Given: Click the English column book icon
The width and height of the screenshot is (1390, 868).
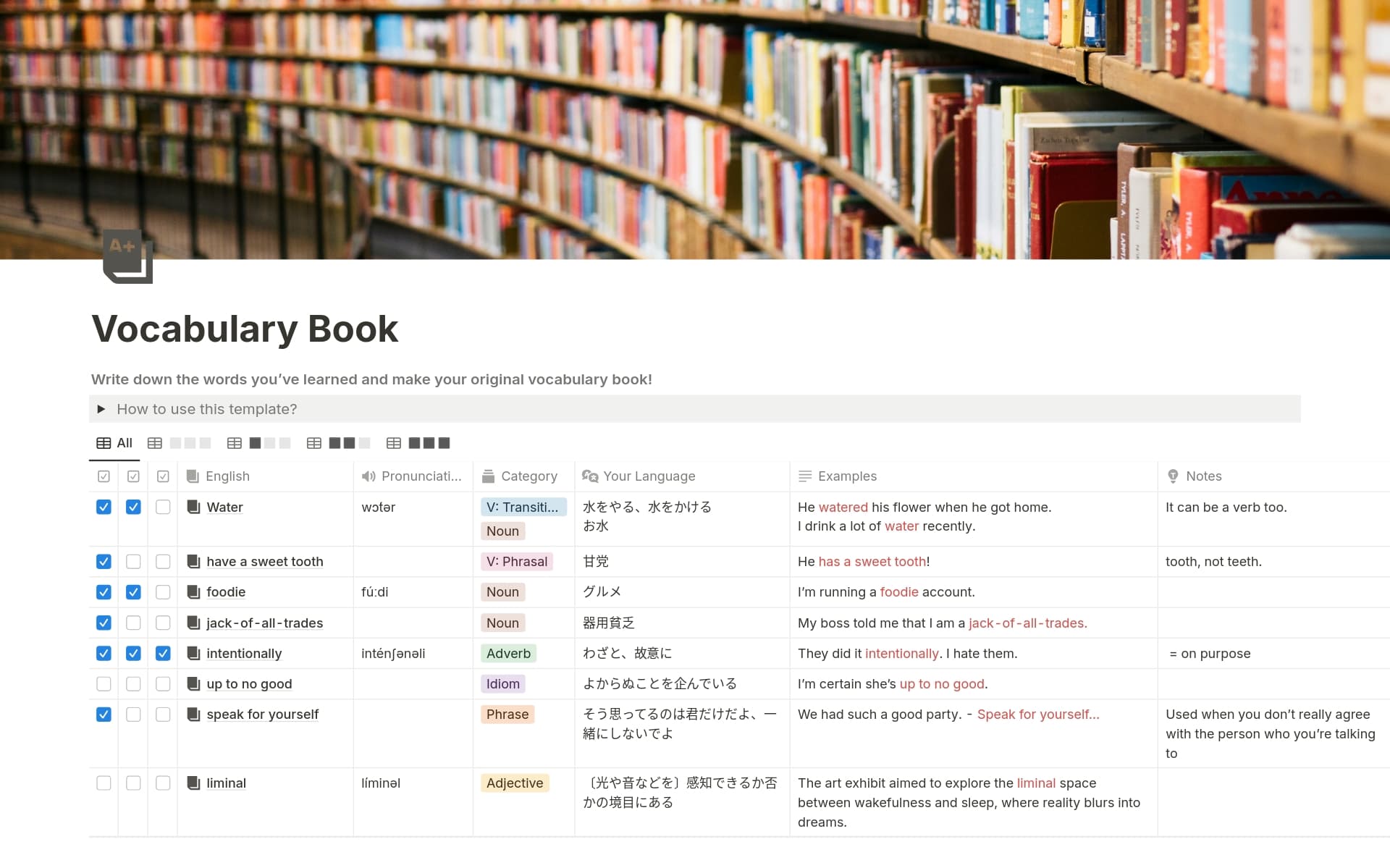Looking at the screenshot, I should point(193,476).
